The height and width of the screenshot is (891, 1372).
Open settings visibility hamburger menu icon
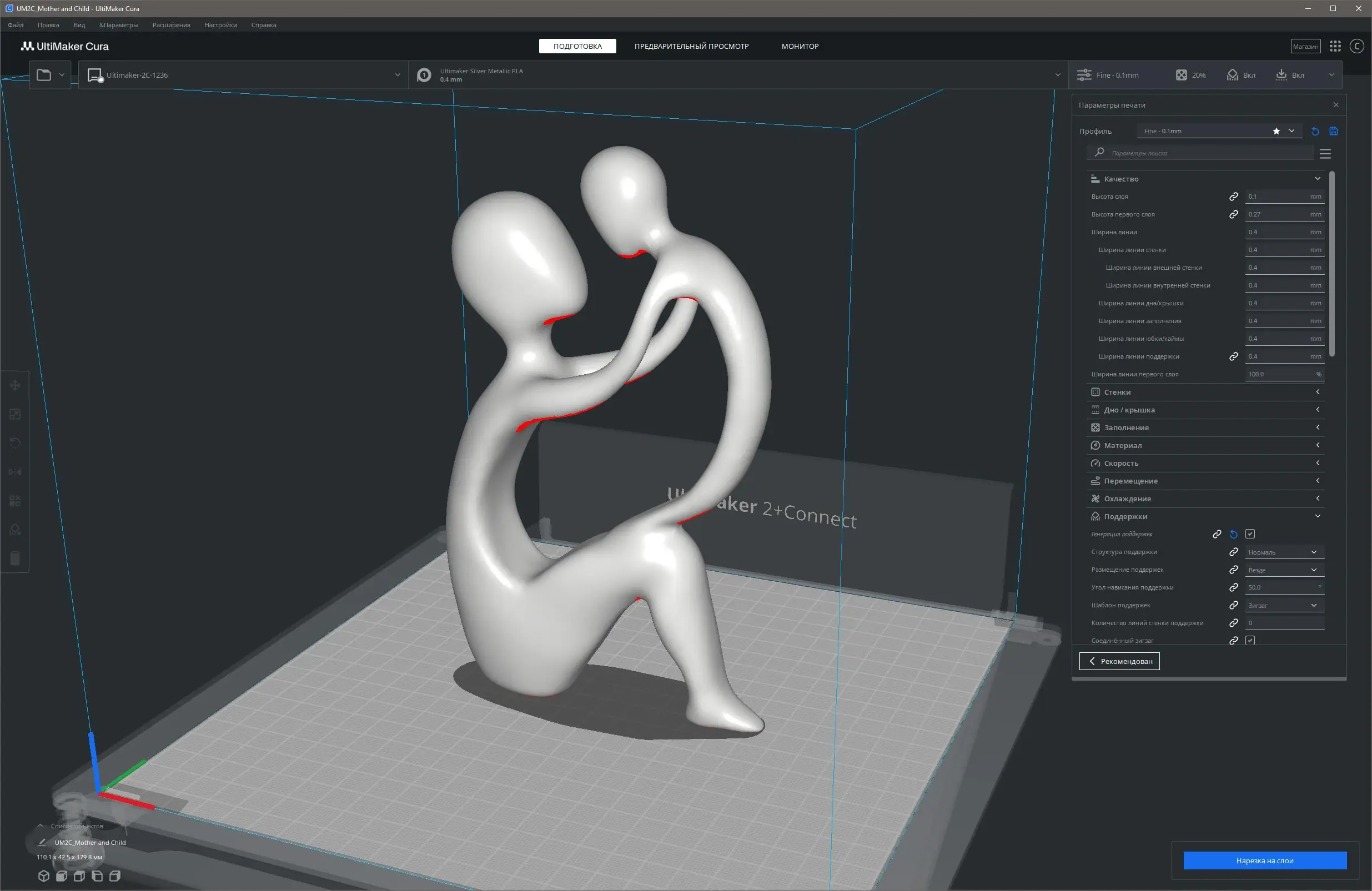coord(1325,153)
